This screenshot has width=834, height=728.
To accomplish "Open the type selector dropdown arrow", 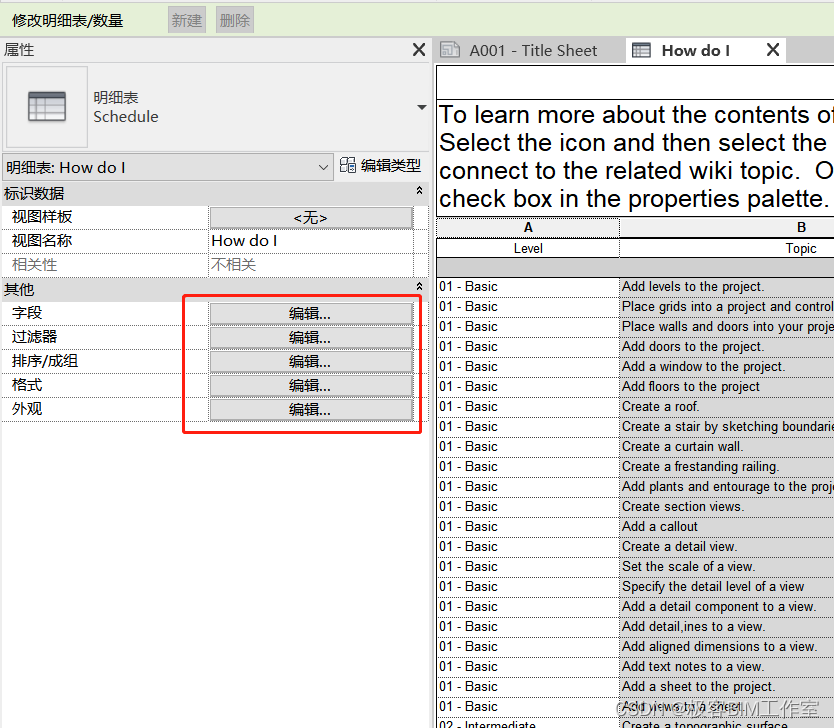I will (422, 107).
